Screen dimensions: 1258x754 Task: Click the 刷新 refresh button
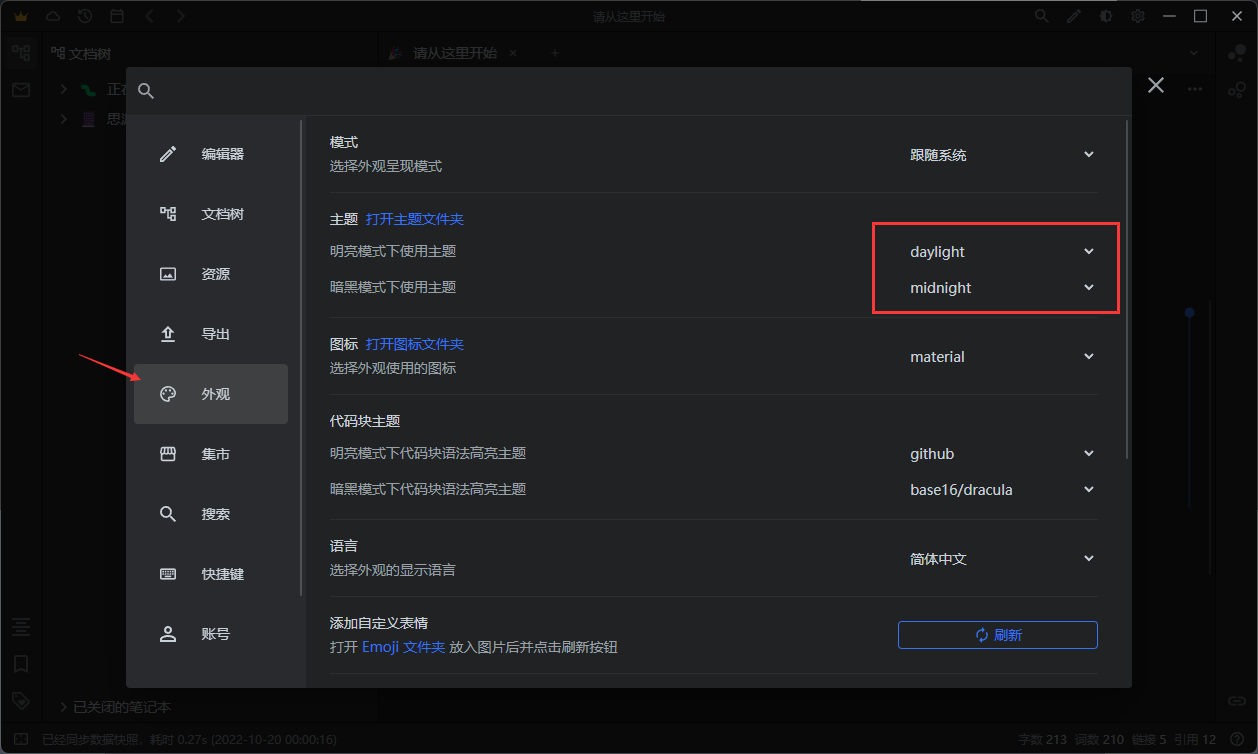[x=998, y=635]
